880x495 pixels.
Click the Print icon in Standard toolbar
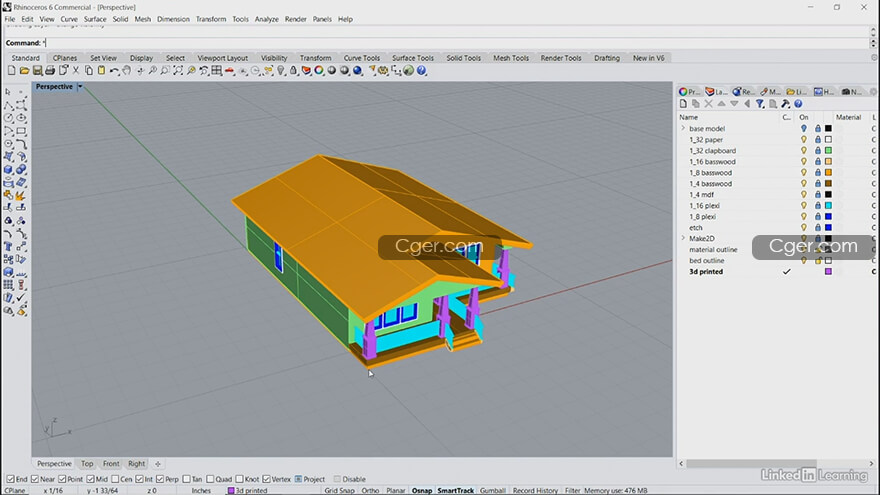(51, 71)
